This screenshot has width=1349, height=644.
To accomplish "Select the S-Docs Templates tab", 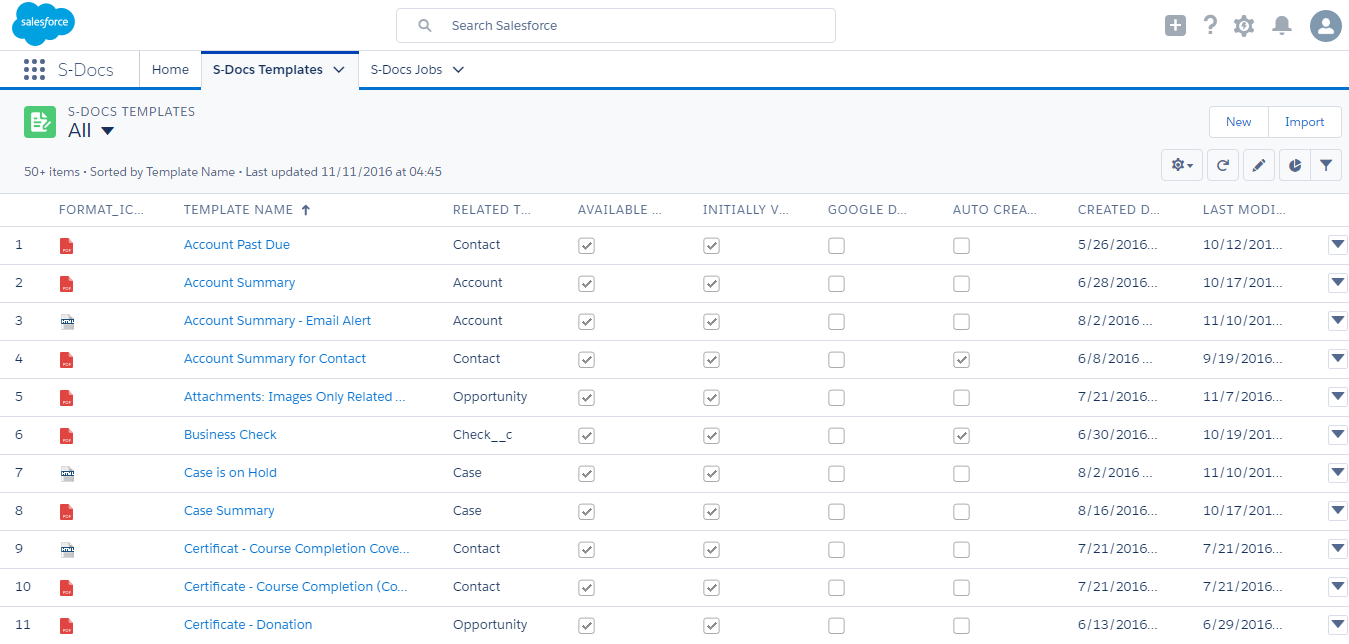I will coord(268,70).
